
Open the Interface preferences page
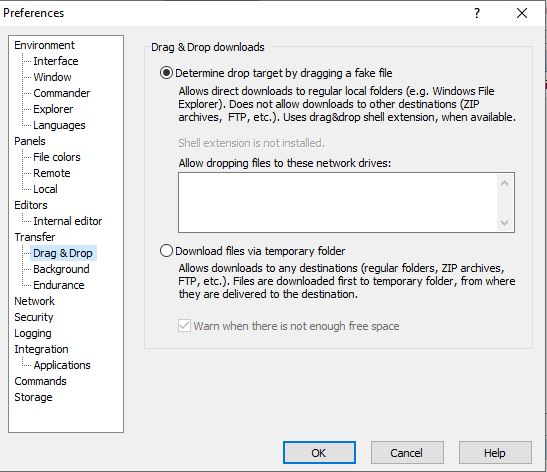click(x=55, y=61)
